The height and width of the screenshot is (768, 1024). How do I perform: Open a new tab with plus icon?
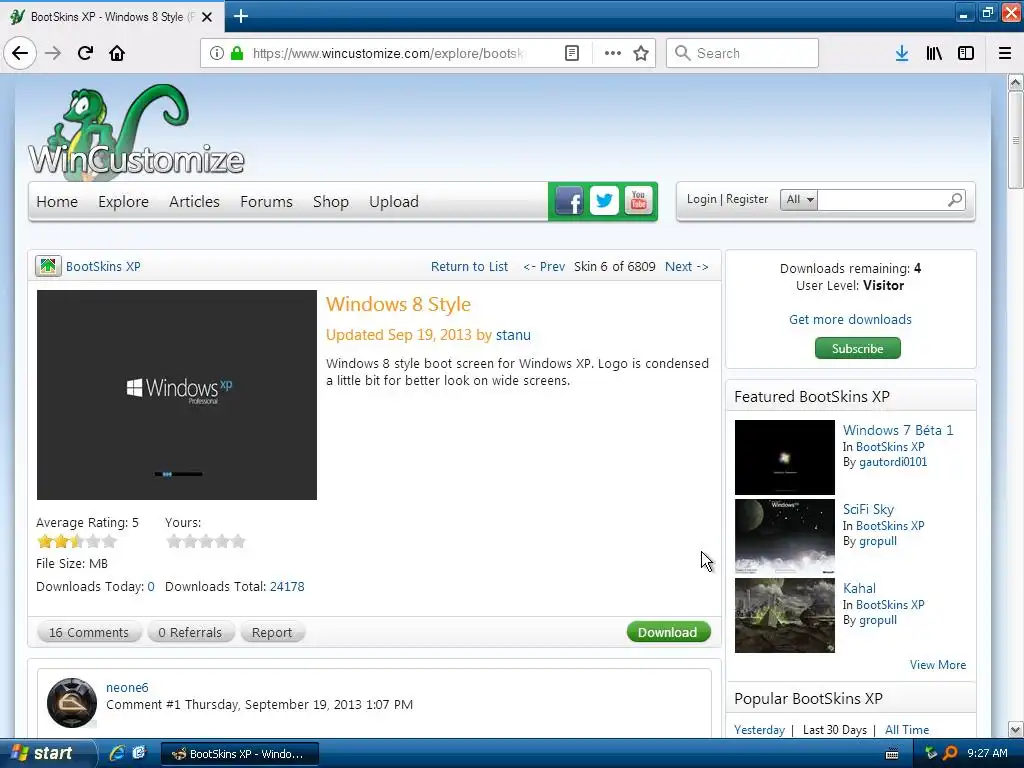pyautogui.click(x=240, y=16)
